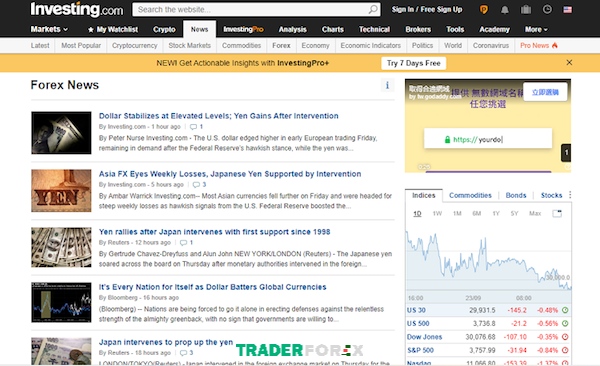
Task: Select the Economic Indicators subtab
Action: pyautogui.click(x=370, y=46)
